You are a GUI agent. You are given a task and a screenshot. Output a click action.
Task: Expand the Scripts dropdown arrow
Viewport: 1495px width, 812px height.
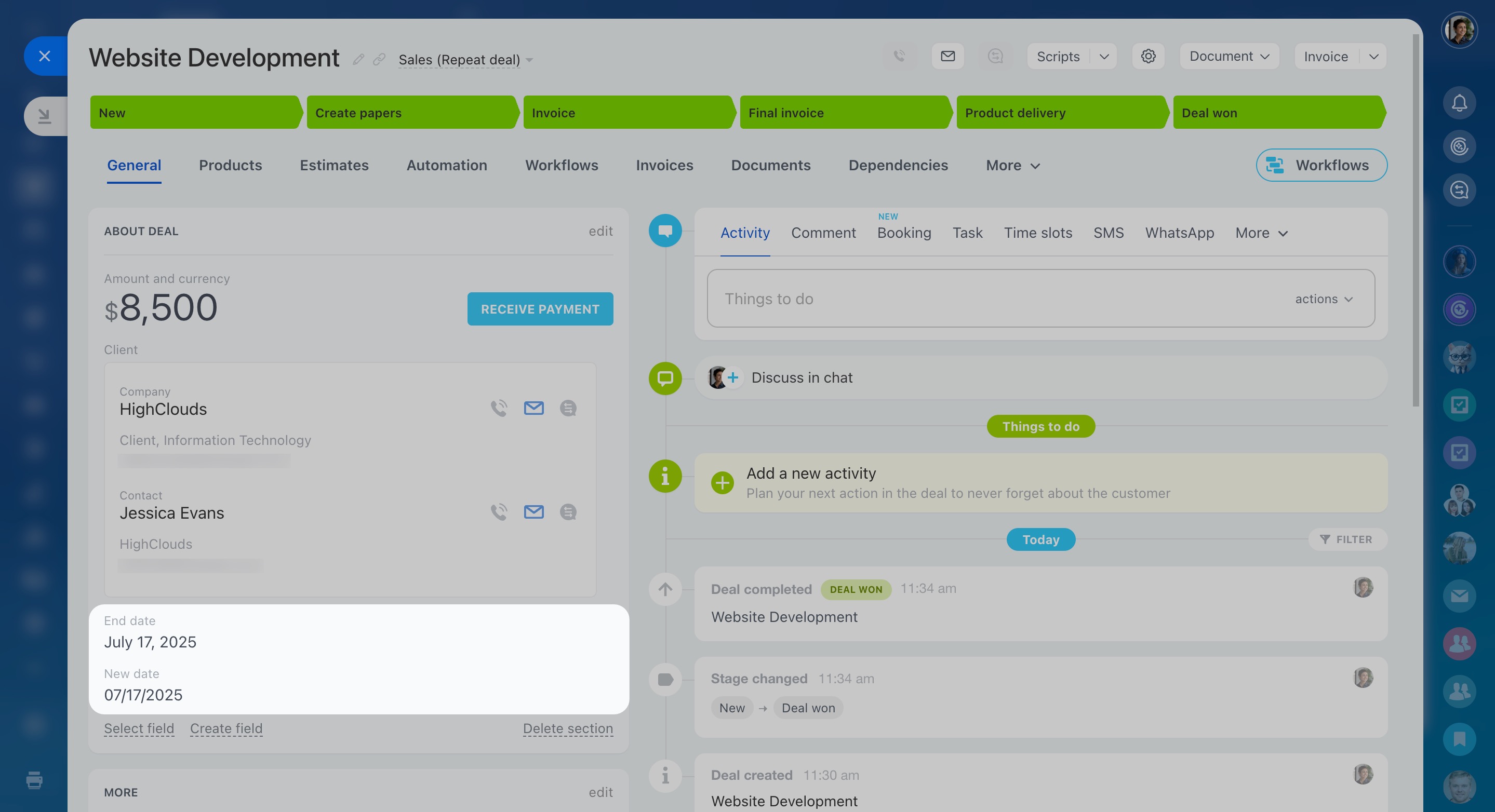click(x=1104, y=56)
